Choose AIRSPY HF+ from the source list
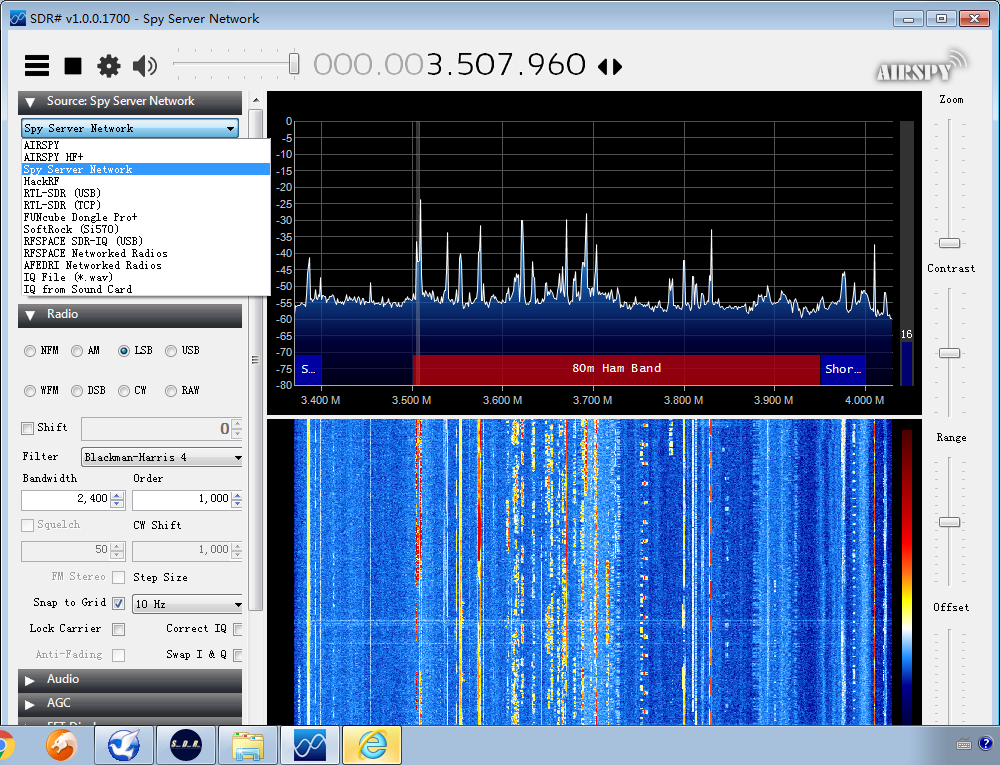The image size is (1000, 765). 146,157
